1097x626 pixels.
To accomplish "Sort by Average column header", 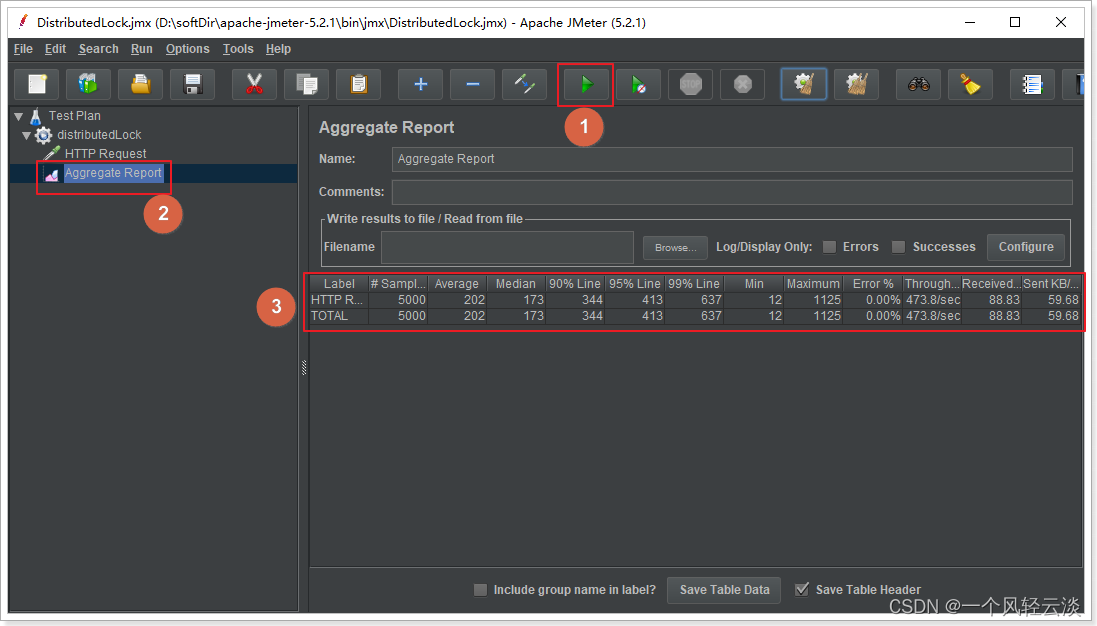I will (x=457, y=283).
